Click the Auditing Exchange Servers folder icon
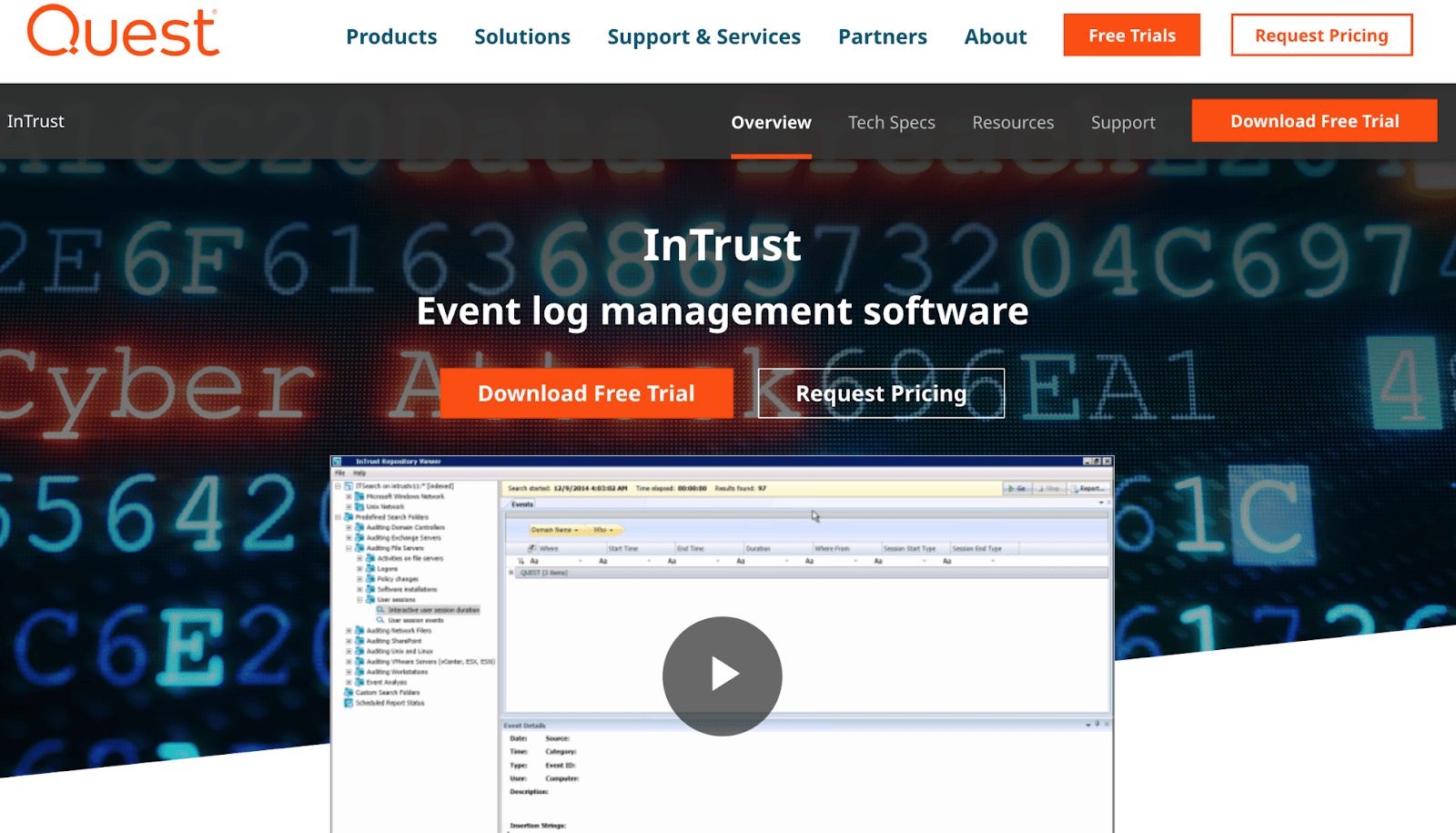1456x833 pixels. pyautogui.click(x=359, y=538)
